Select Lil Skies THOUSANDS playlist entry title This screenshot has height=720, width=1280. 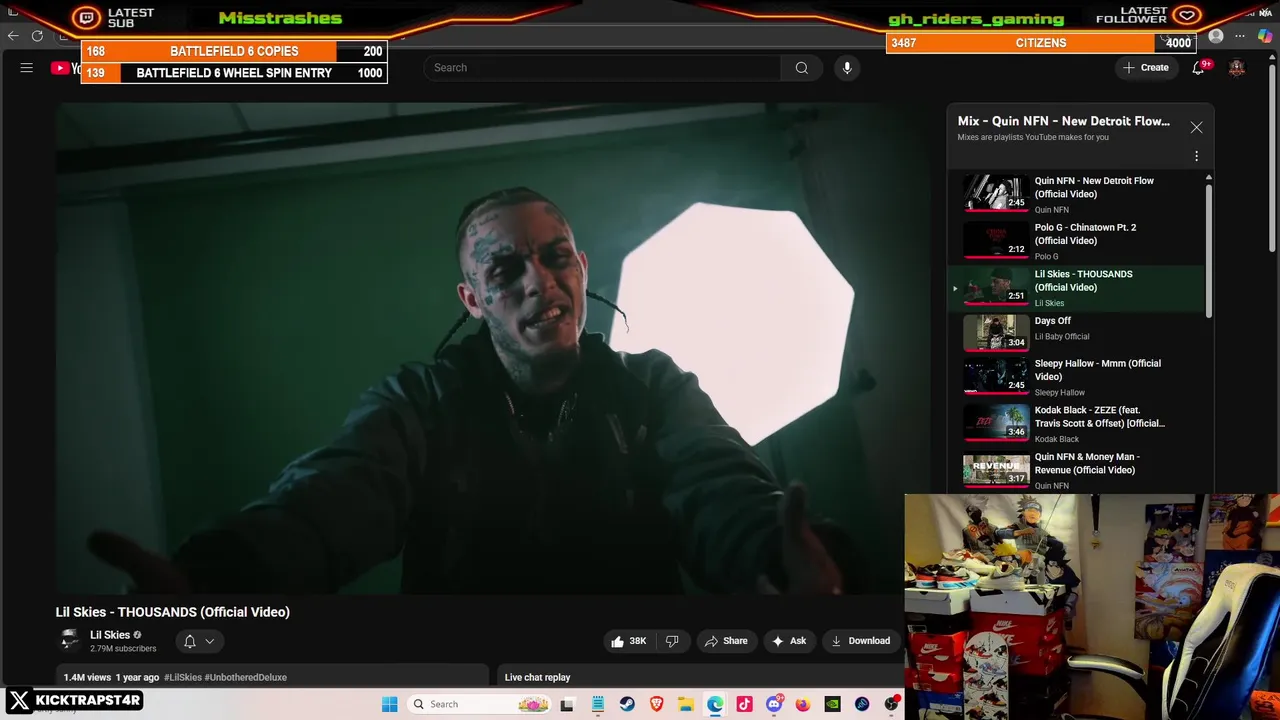coord(1083,281)
